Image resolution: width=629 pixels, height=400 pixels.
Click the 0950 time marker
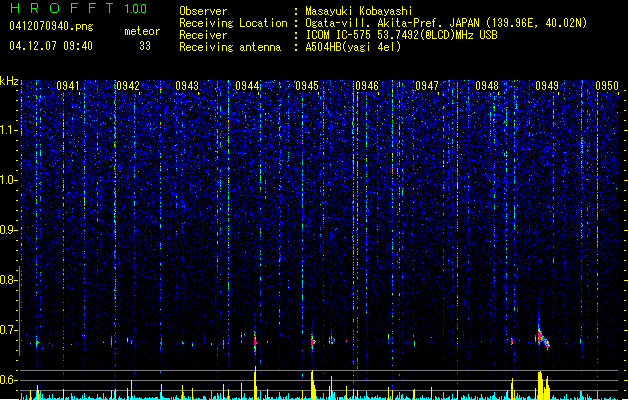pos(607,86)
